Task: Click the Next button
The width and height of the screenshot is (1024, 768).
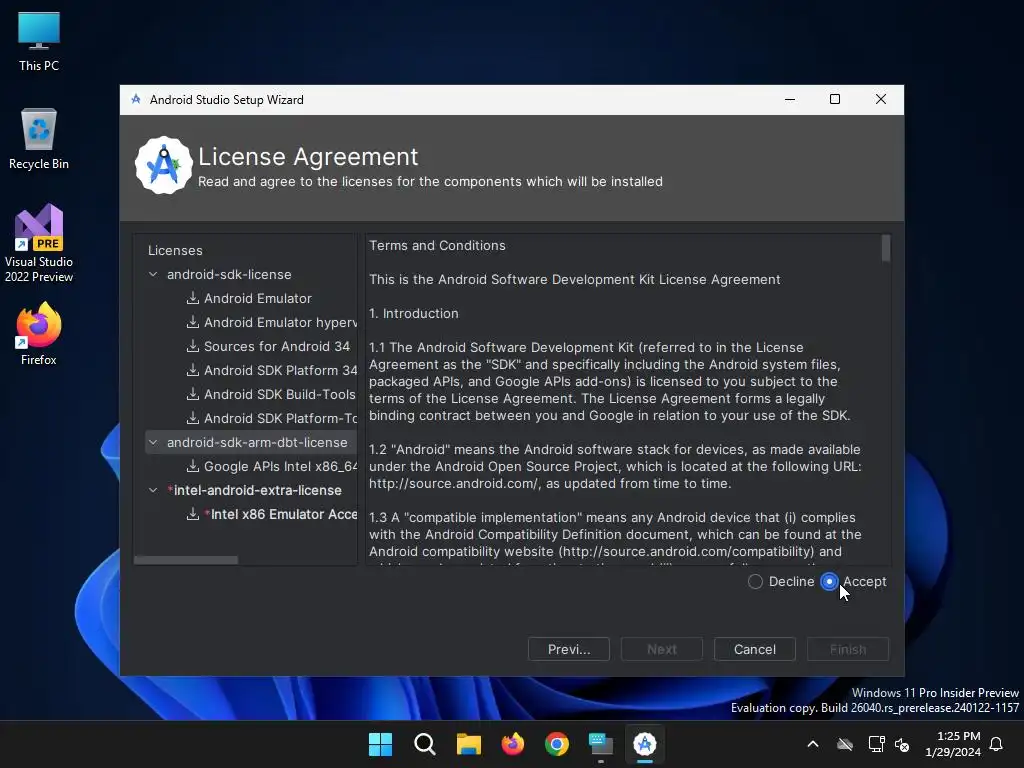Action: (x=662, y=649)
